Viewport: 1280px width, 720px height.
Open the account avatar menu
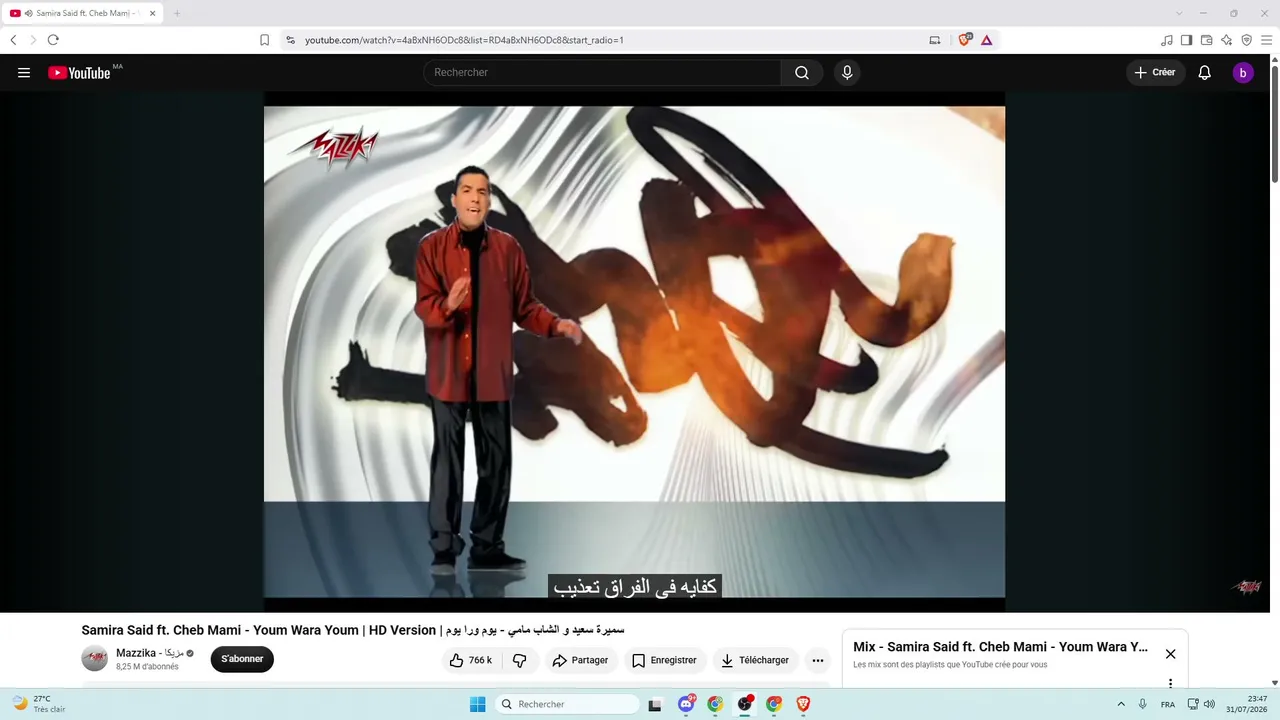click(x=1243, y=73)
